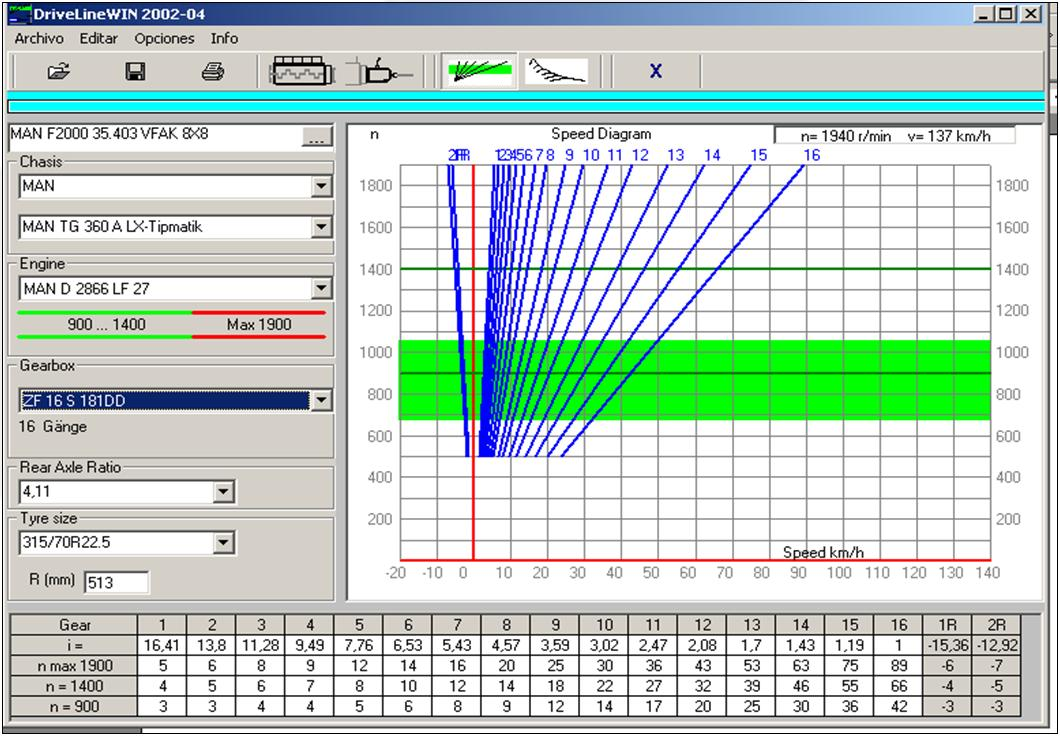Expand the MAN chassis make dropdown
The width and height of the screenshot is (1060, 736).
pos(322,186)
